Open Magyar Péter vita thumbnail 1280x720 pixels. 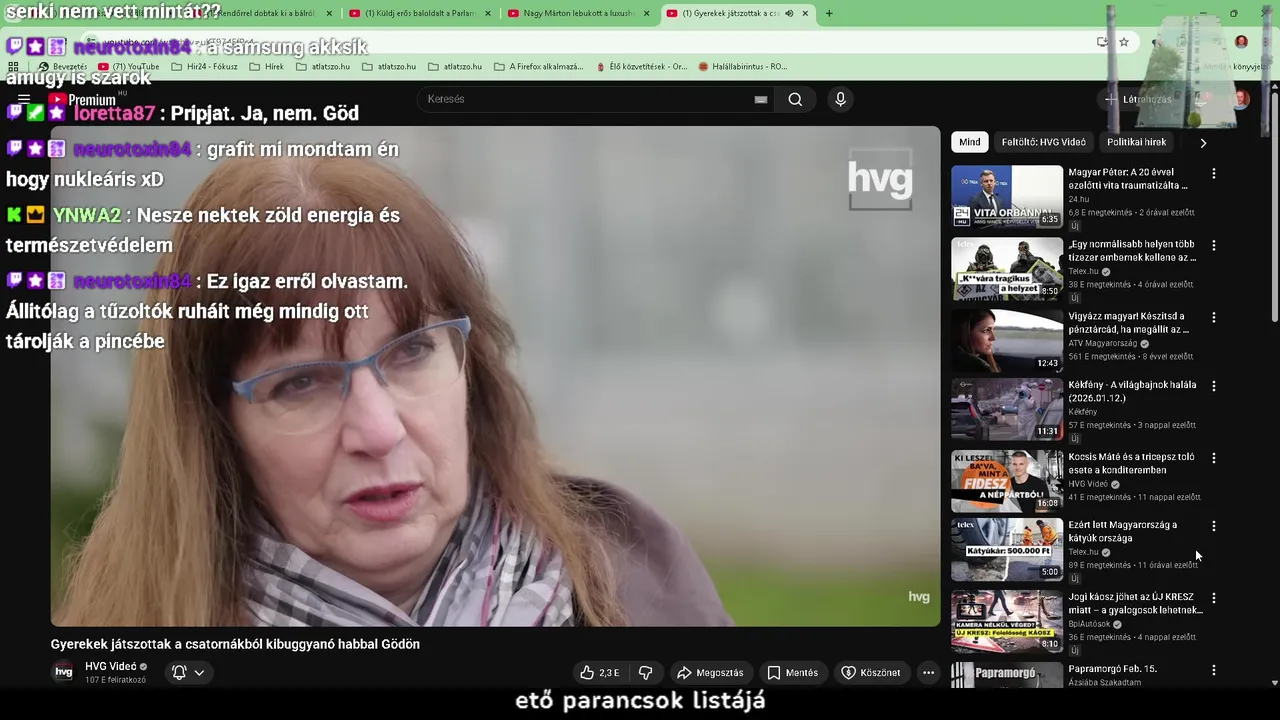pos(1007,196)
